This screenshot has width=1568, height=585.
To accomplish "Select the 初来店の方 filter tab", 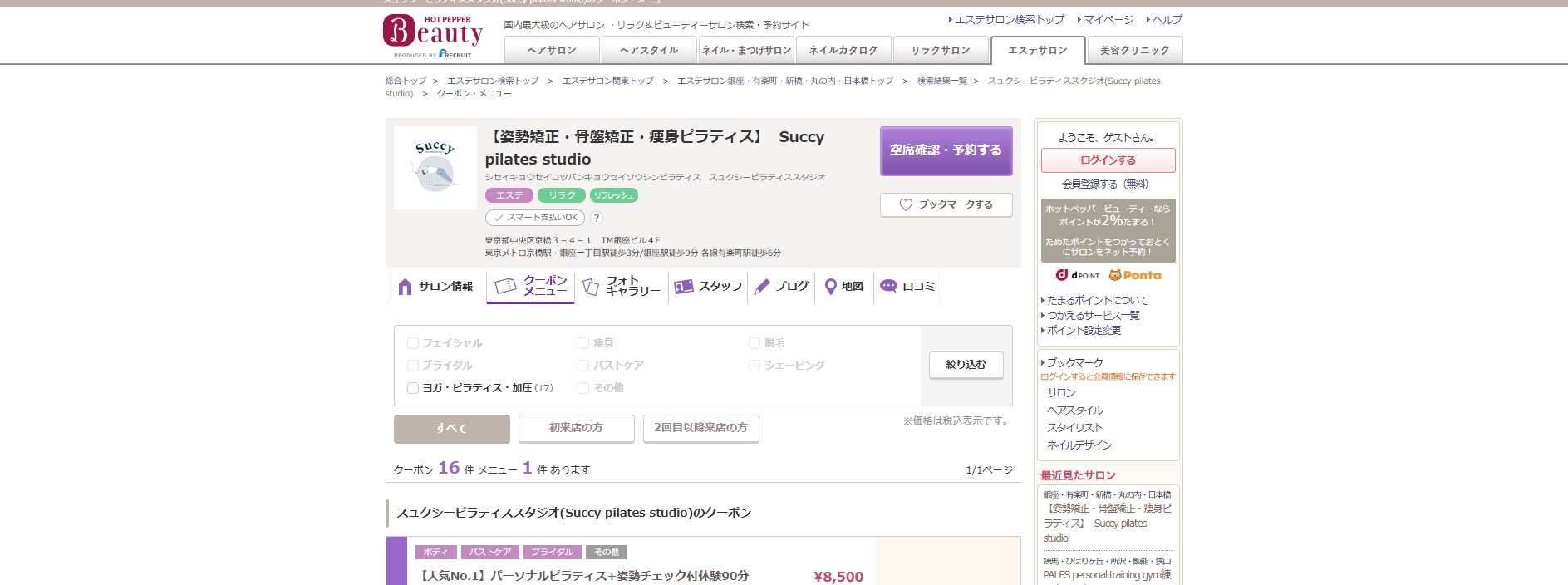I will (x=576, y=428).
